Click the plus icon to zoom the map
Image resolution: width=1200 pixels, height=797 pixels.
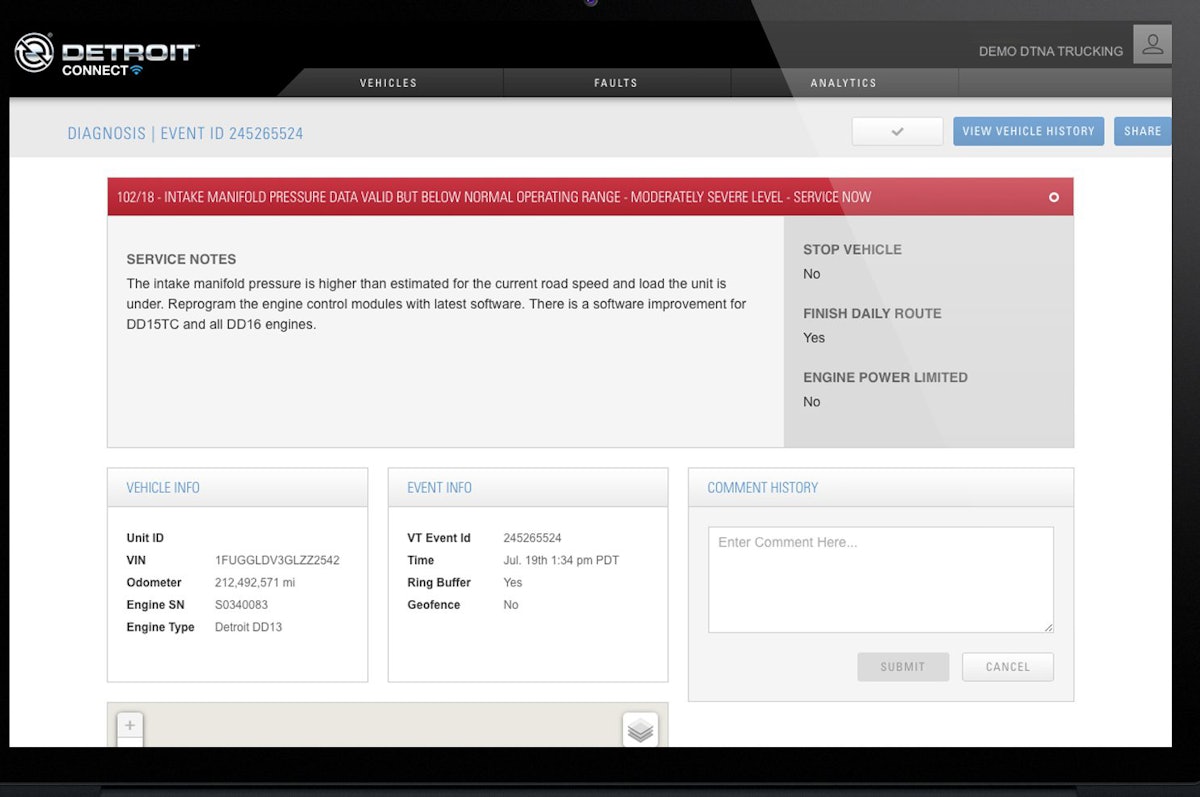pyautogui.click(x=129, y=725)
